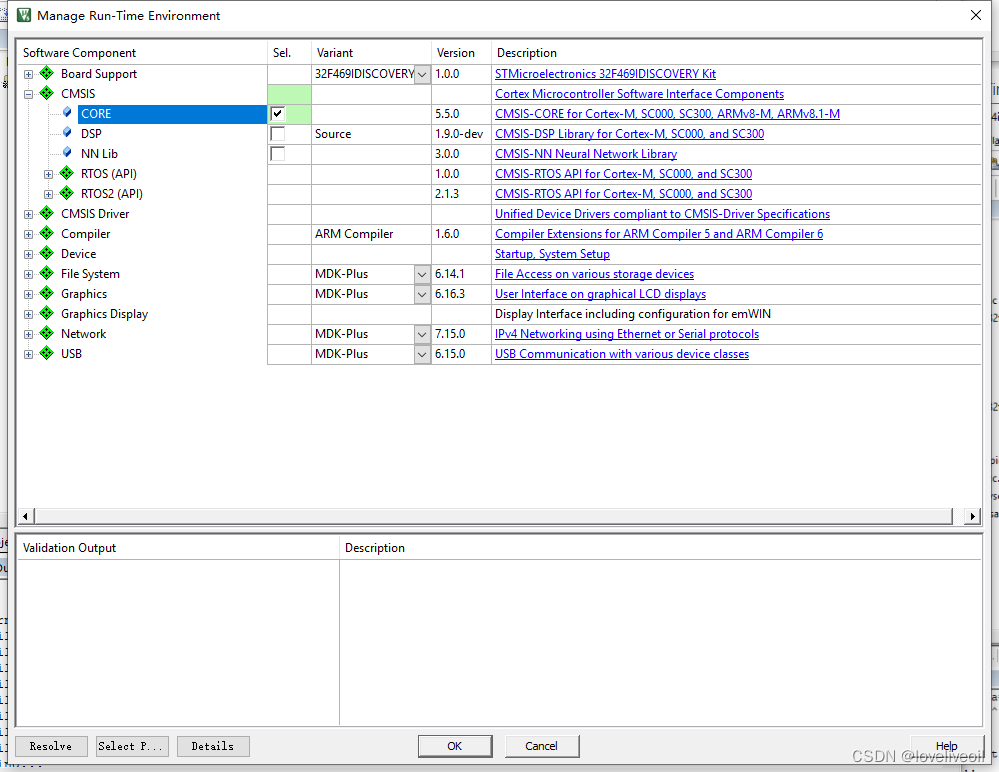999x772 pixels.
Task: Click the Details button
Action: (x=213, y=746)
